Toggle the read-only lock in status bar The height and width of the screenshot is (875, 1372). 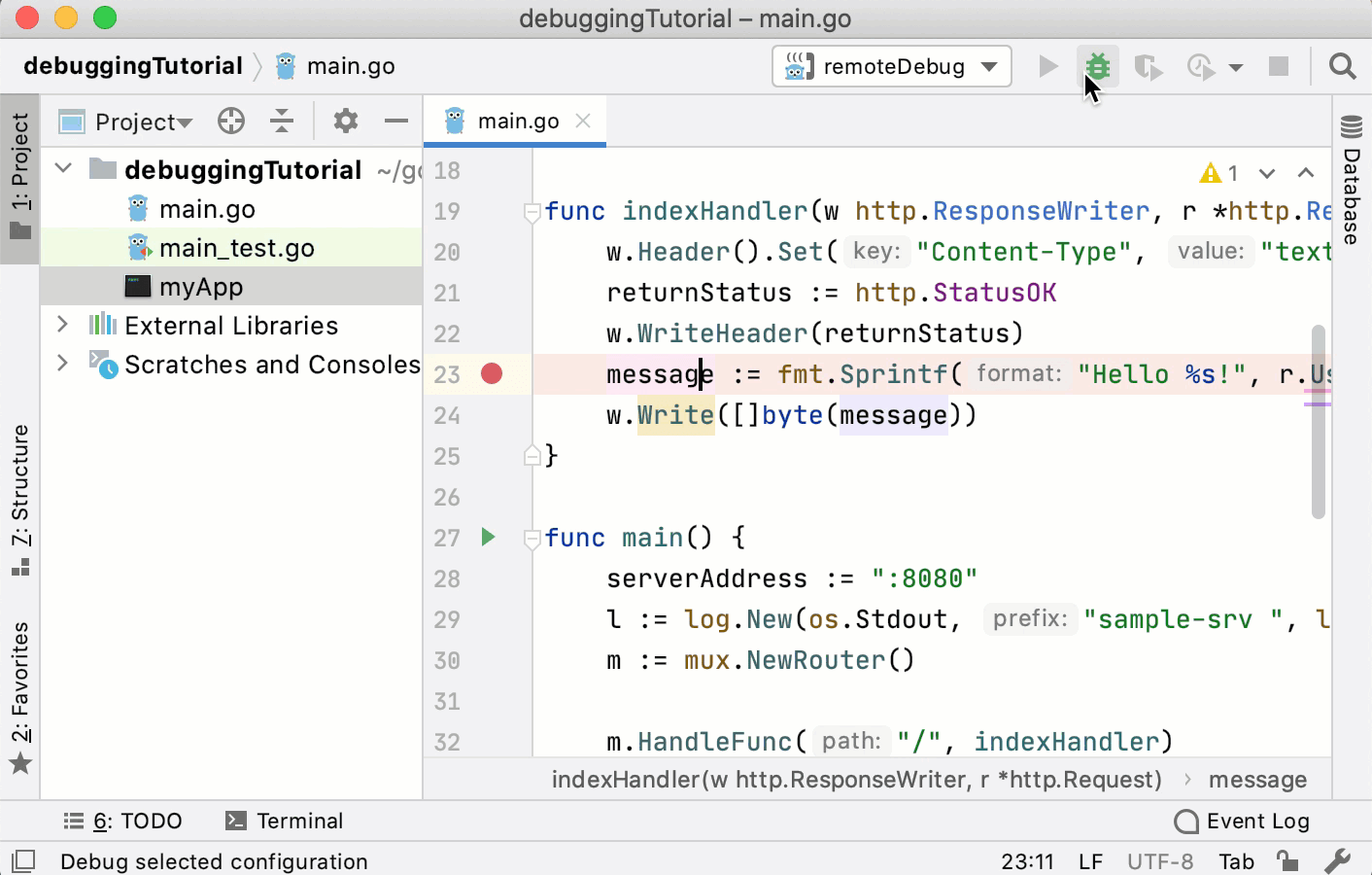(1287, 861)
